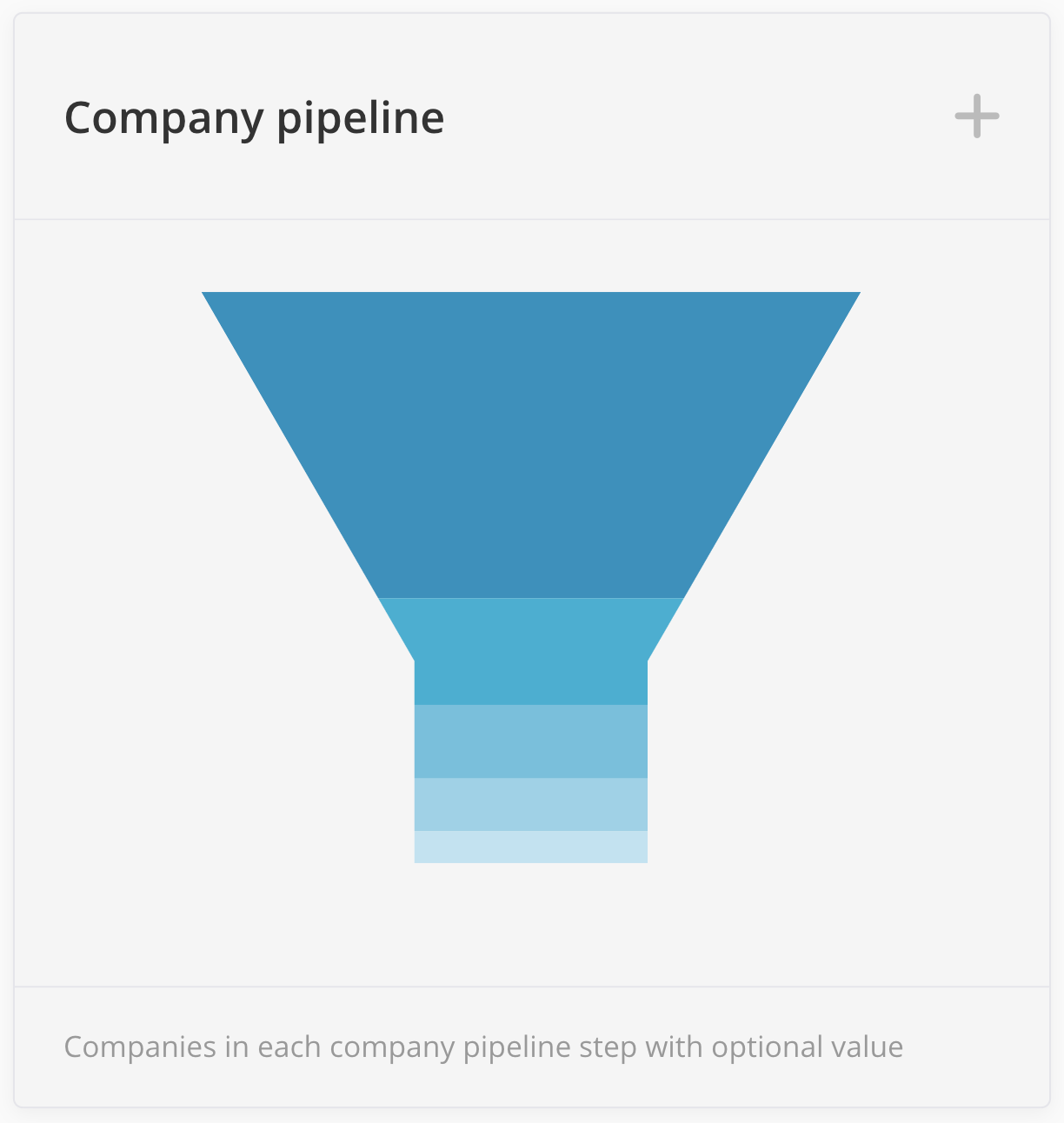Click the fourth light blue funnel stage

point(531,804)
